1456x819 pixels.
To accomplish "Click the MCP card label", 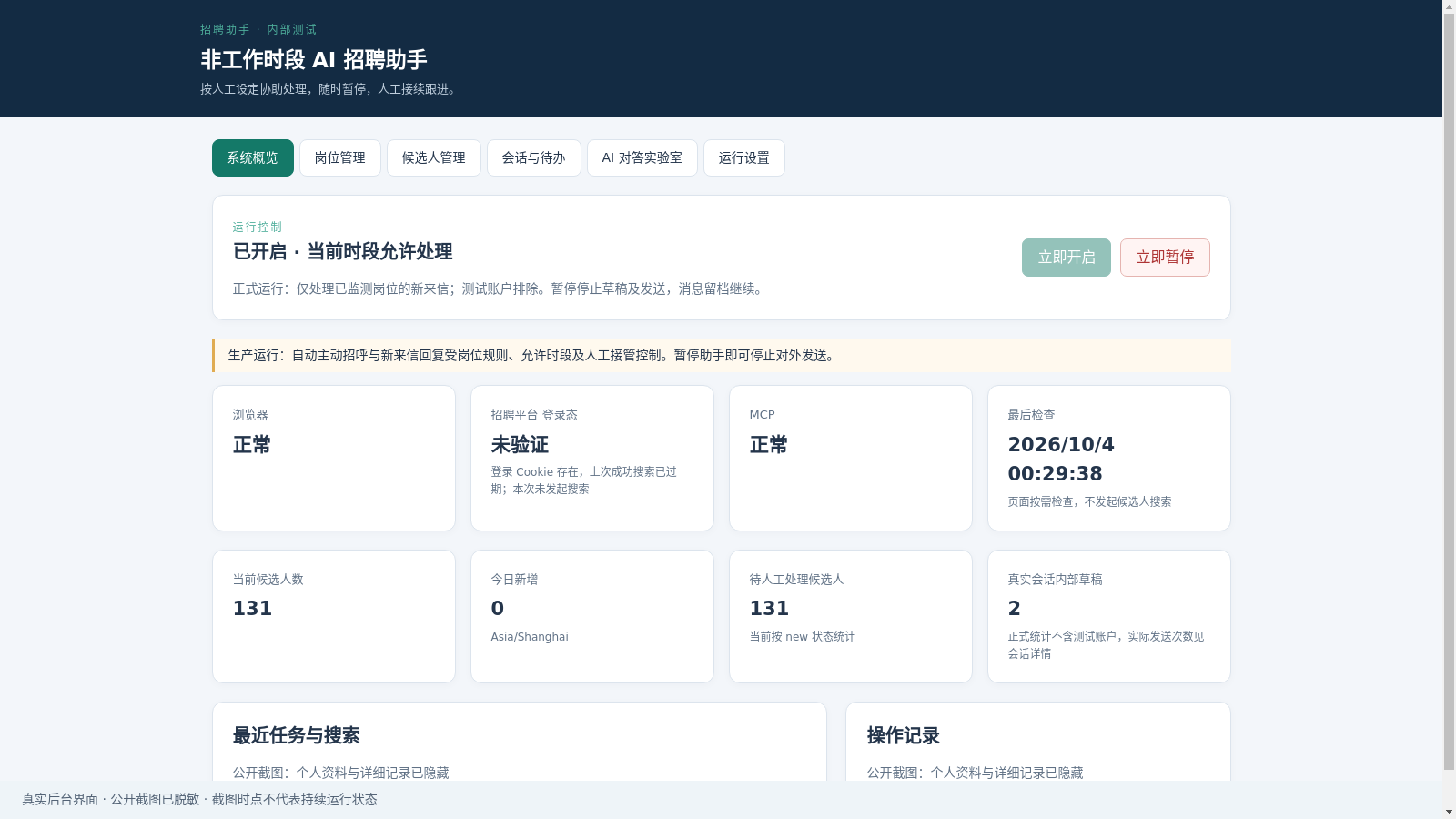I will (x=763, y=415).
